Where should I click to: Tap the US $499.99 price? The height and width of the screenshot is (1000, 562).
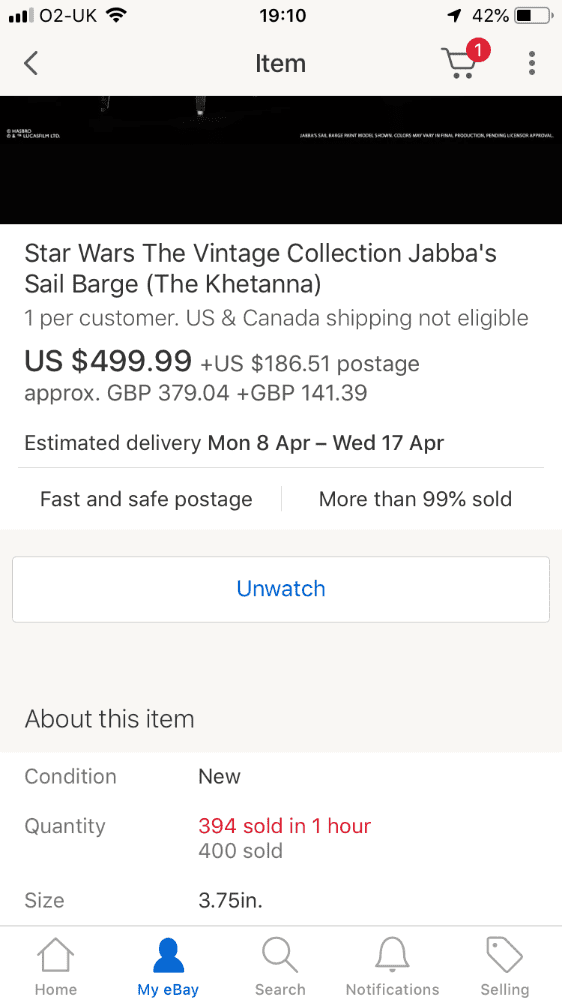pyautogui.click(x=108, y=361)
